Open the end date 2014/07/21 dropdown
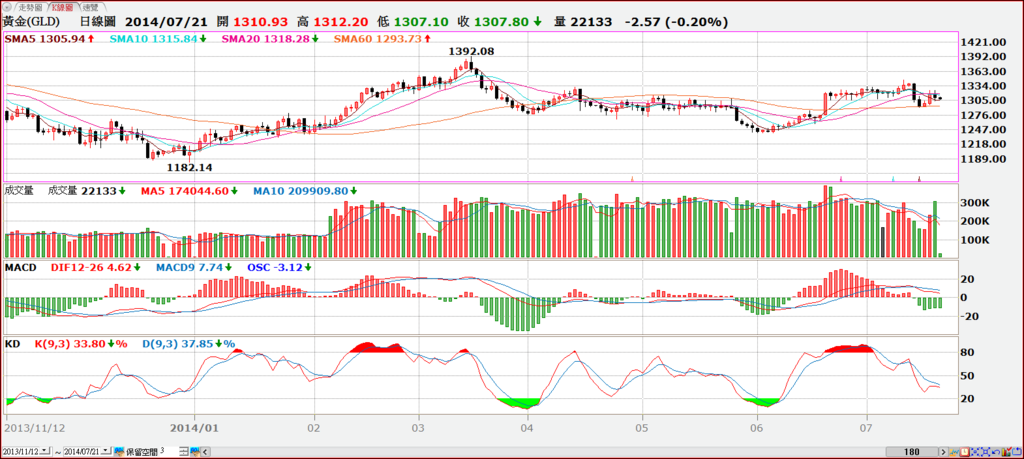 [x=106, y=451]
